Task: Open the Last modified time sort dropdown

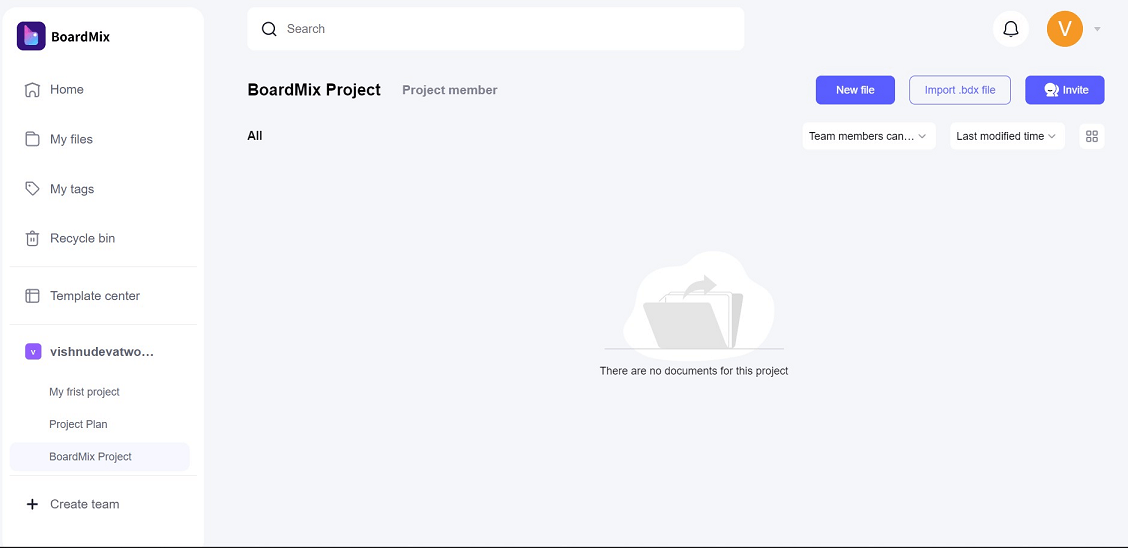Action: (x=1006, y=136)
